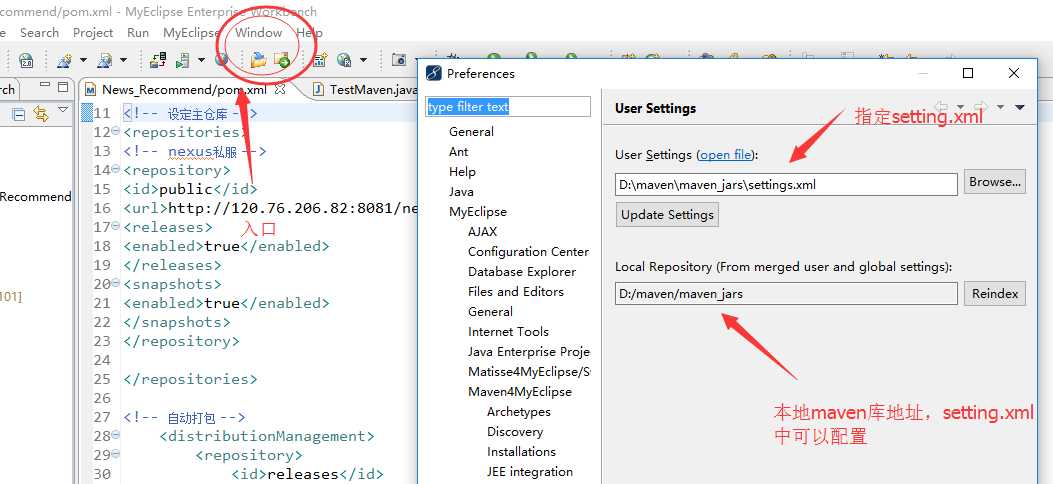Screen dimensions: 1053x484
Task: Select JEE integration under Maven4MyEclipse
Action: pyautogui.click(x=530, y=472)
